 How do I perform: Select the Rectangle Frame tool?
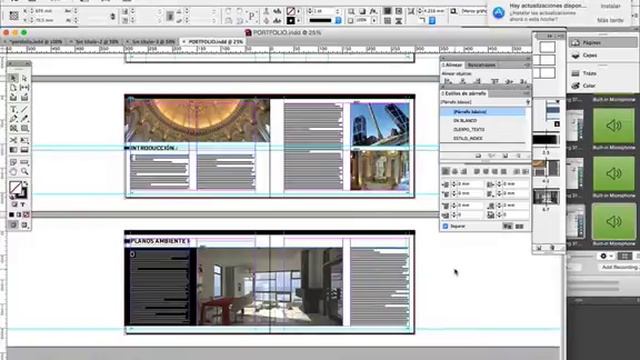[x=13, y=129]
